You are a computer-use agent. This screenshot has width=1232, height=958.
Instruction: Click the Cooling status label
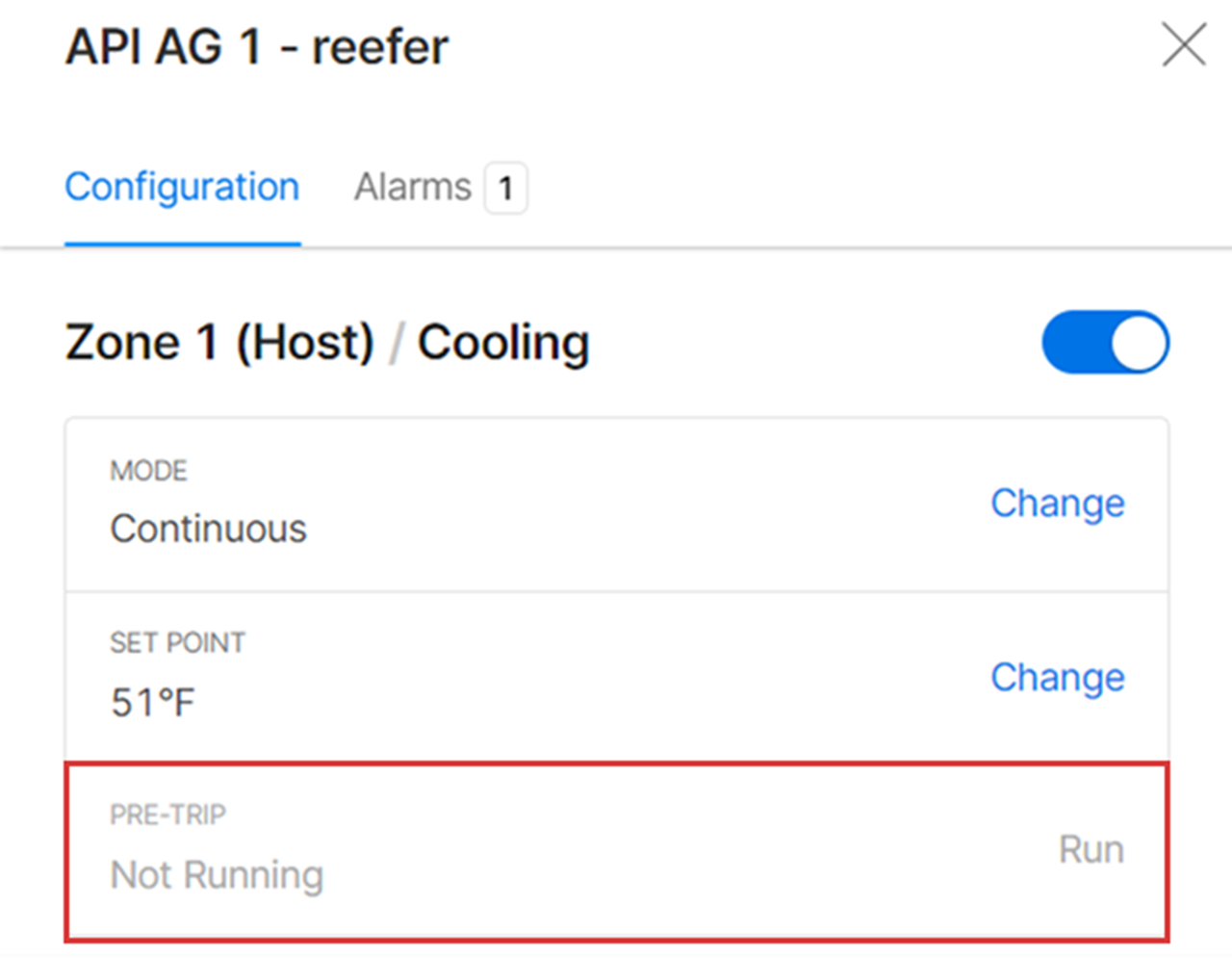point(503,343)
